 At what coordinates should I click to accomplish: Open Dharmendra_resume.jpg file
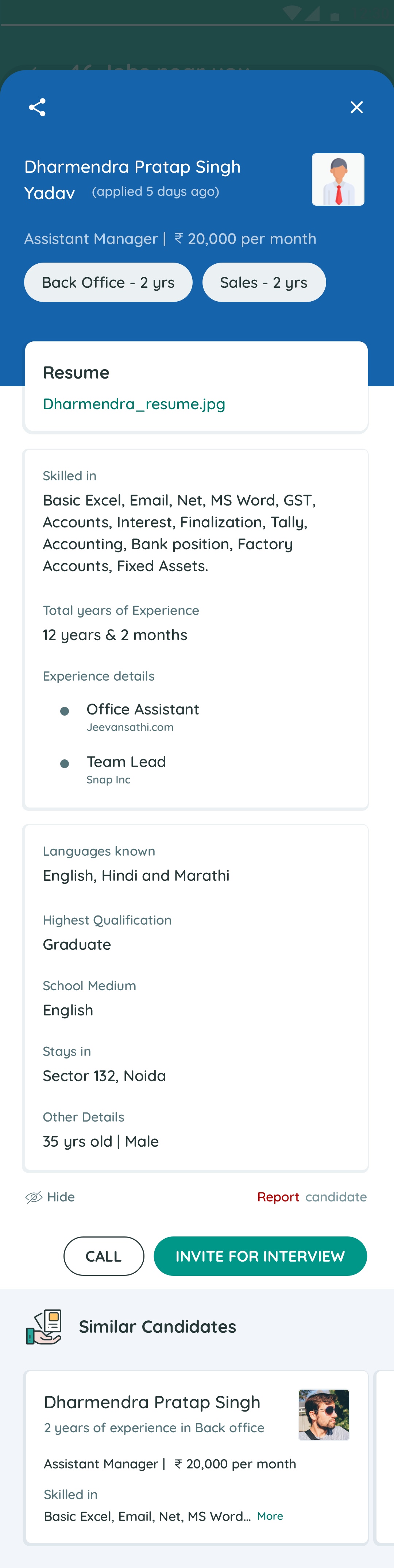[134, 403]
